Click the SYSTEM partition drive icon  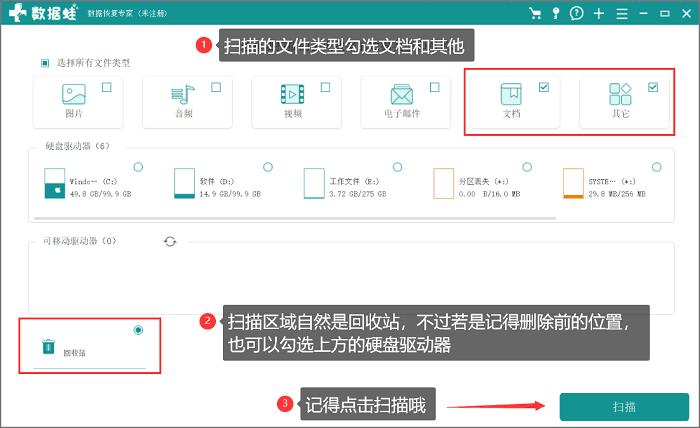(x=573, y=183)
